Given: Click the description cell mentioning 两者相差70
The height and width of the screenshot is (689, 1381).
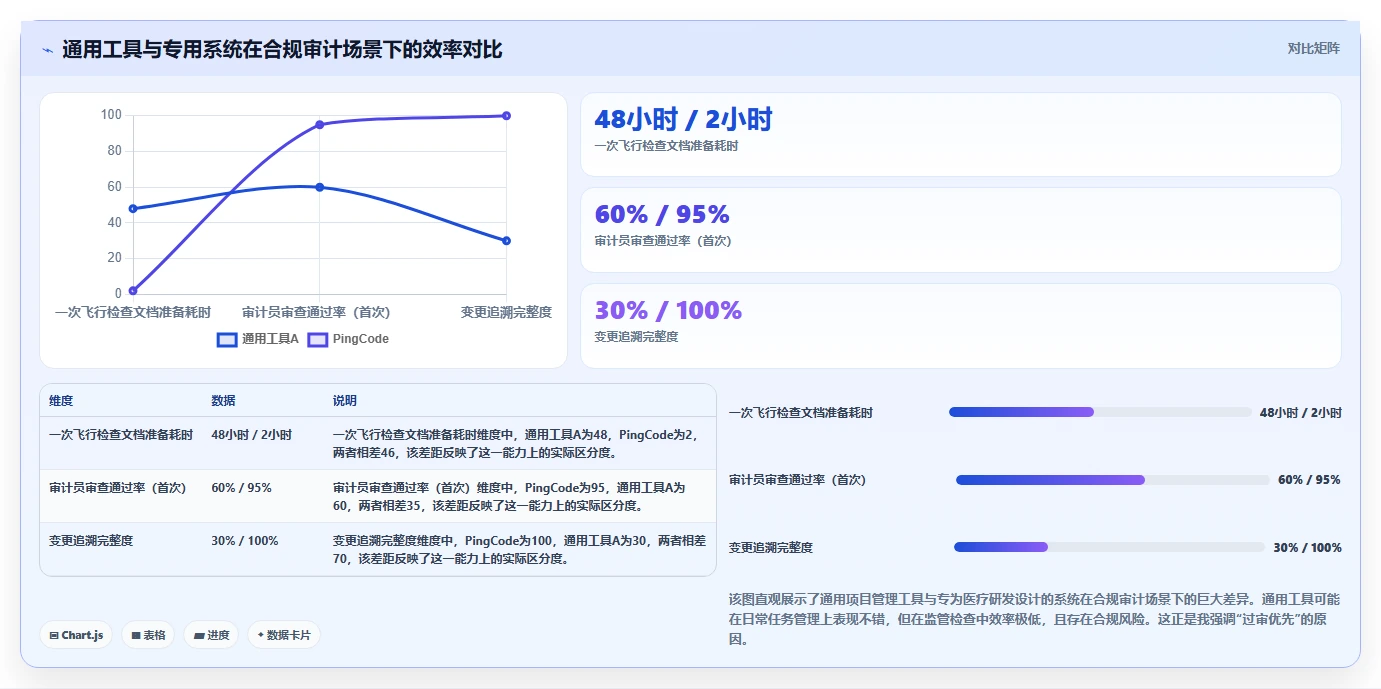Looking at the screenshot, I should (x=519, y=549).
